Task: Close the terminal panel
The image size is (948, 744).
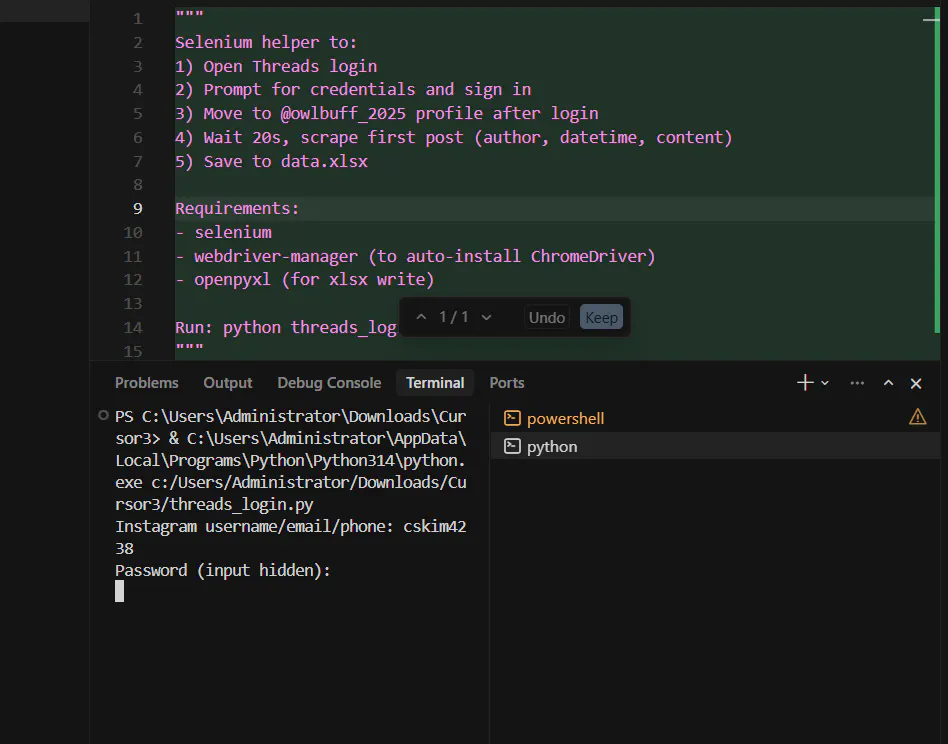Action: point(916,383)
